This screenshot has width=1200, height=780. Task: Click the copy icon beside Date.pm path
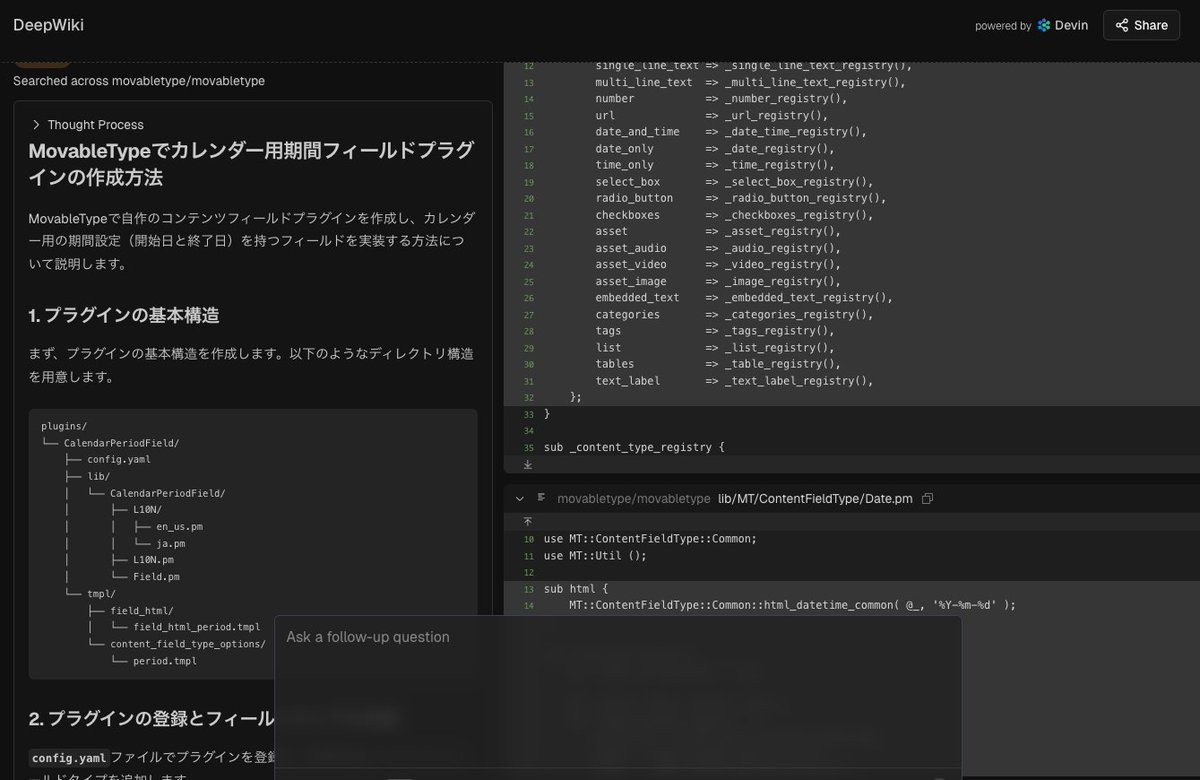point(927,498)
